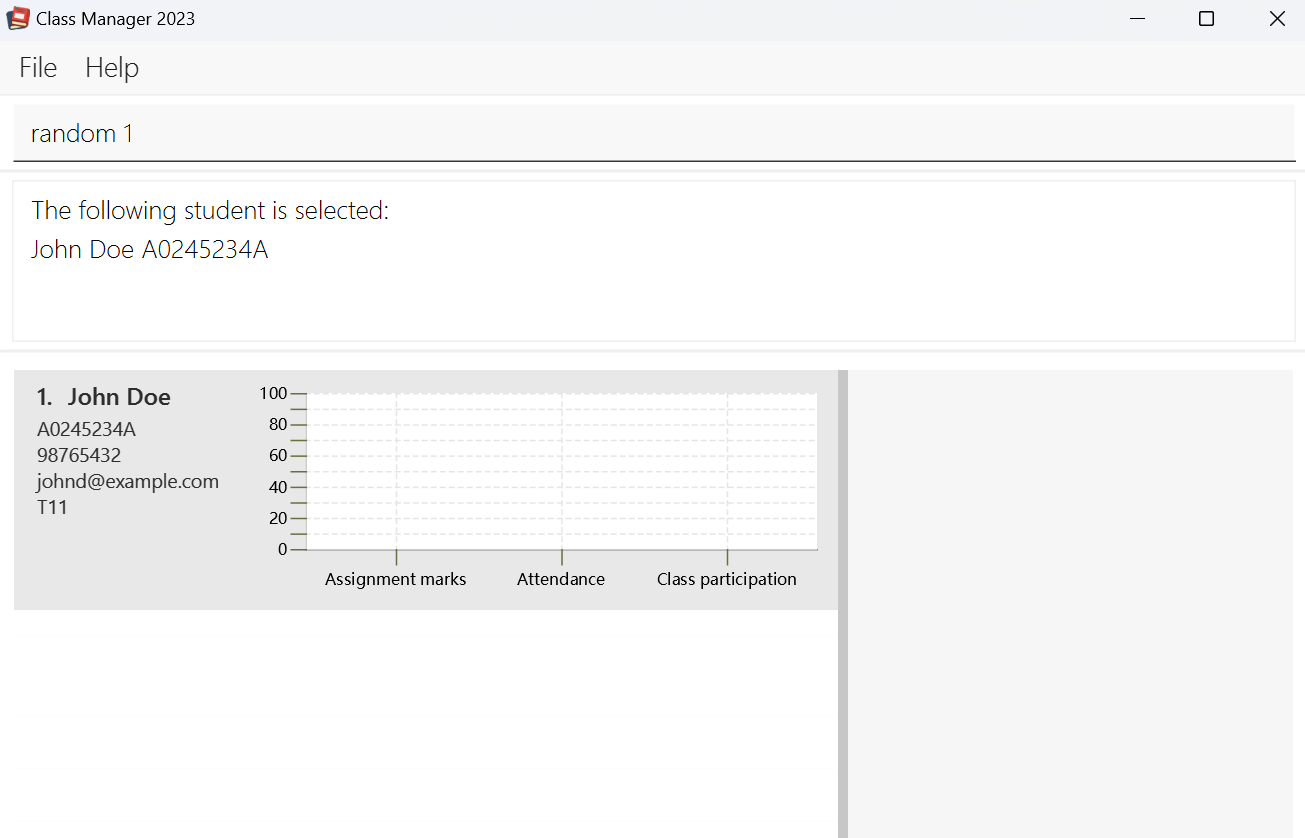Click email 'johnd@example.com'
The height and width of the screenshot is (838, 1305).
[128, 481]
